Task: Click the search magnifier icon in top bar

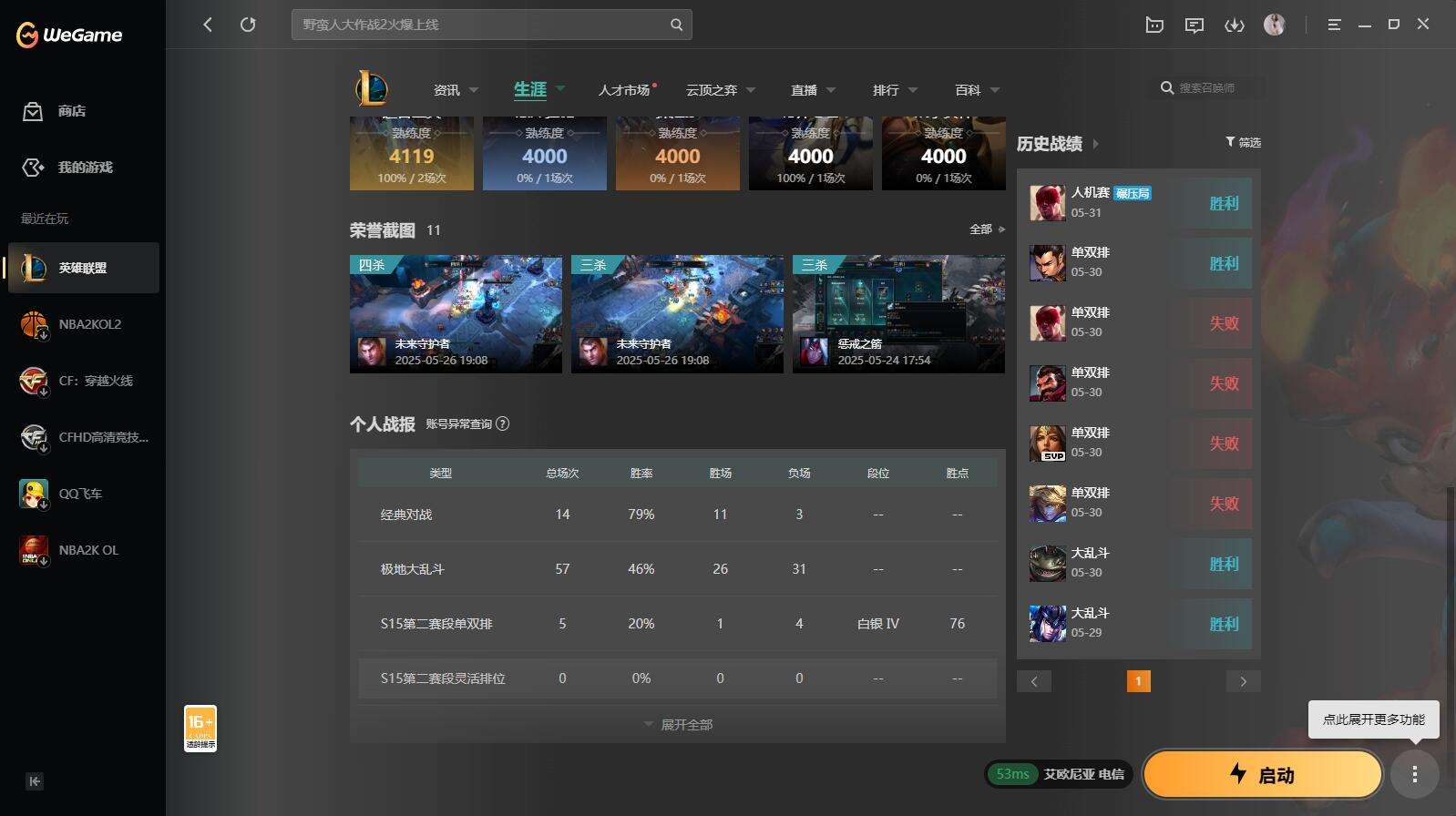Action: (676, 25)
